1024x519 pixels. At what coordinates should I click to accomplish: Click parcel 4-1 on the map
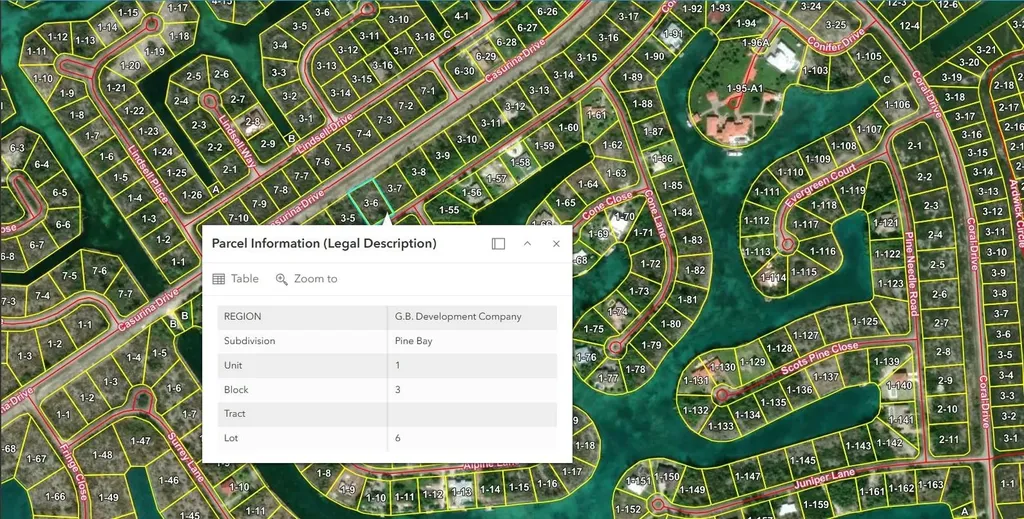pyautogui.click(x=461, y=16)
